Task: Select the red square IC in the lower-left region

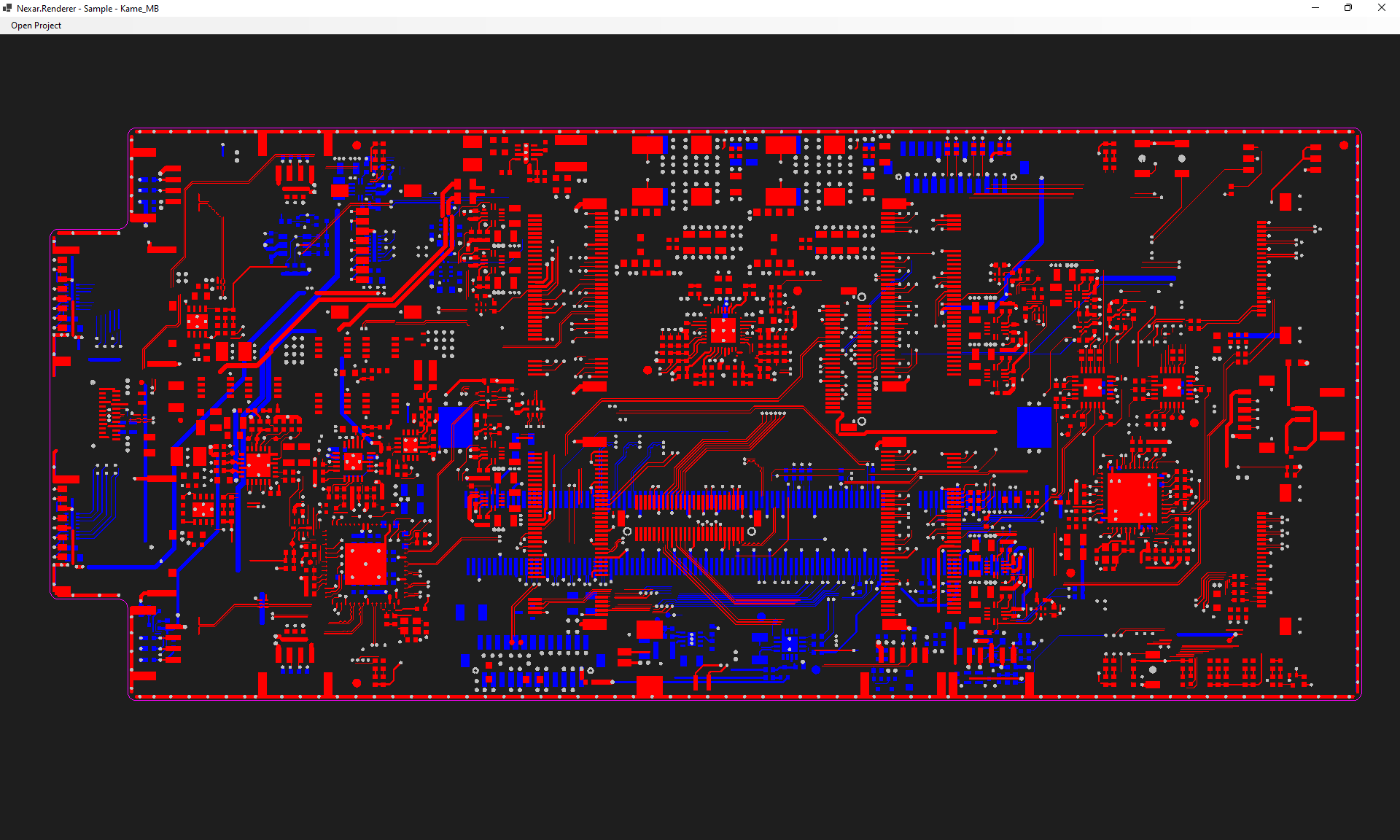Action: [365, 564]
